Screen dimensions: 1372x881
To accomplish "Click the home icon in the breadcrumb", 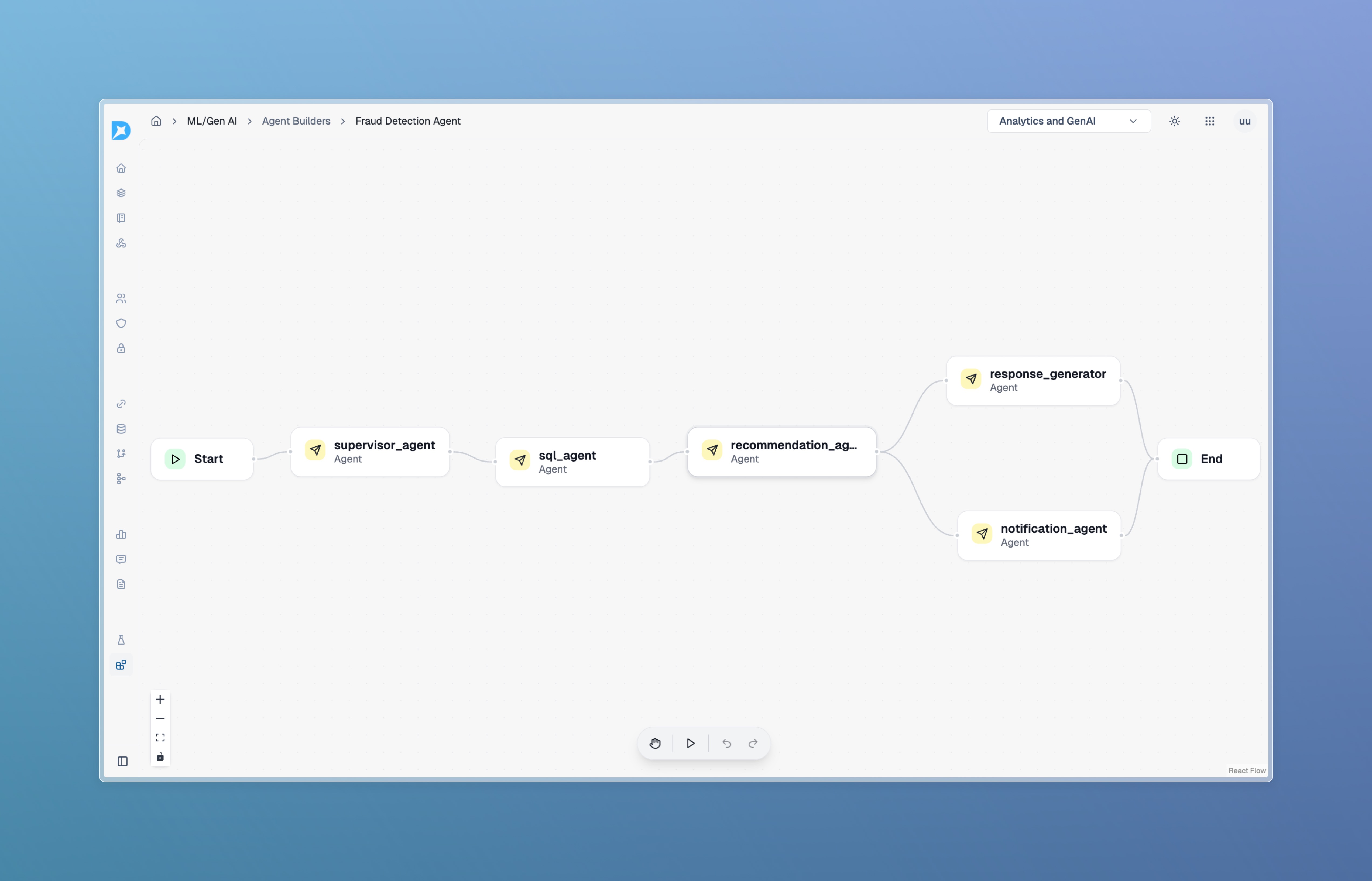I will (156, 121).
